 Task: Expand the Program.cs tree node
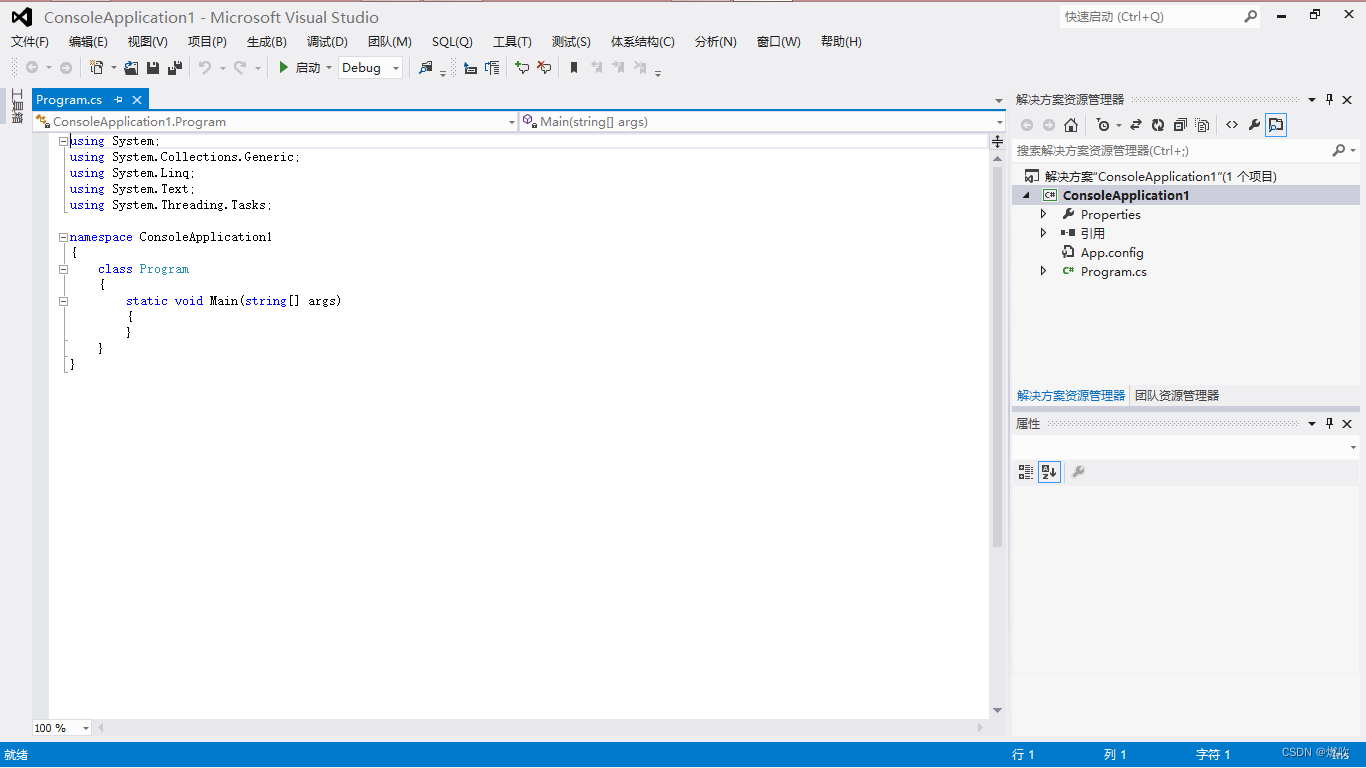(1044, 271)
